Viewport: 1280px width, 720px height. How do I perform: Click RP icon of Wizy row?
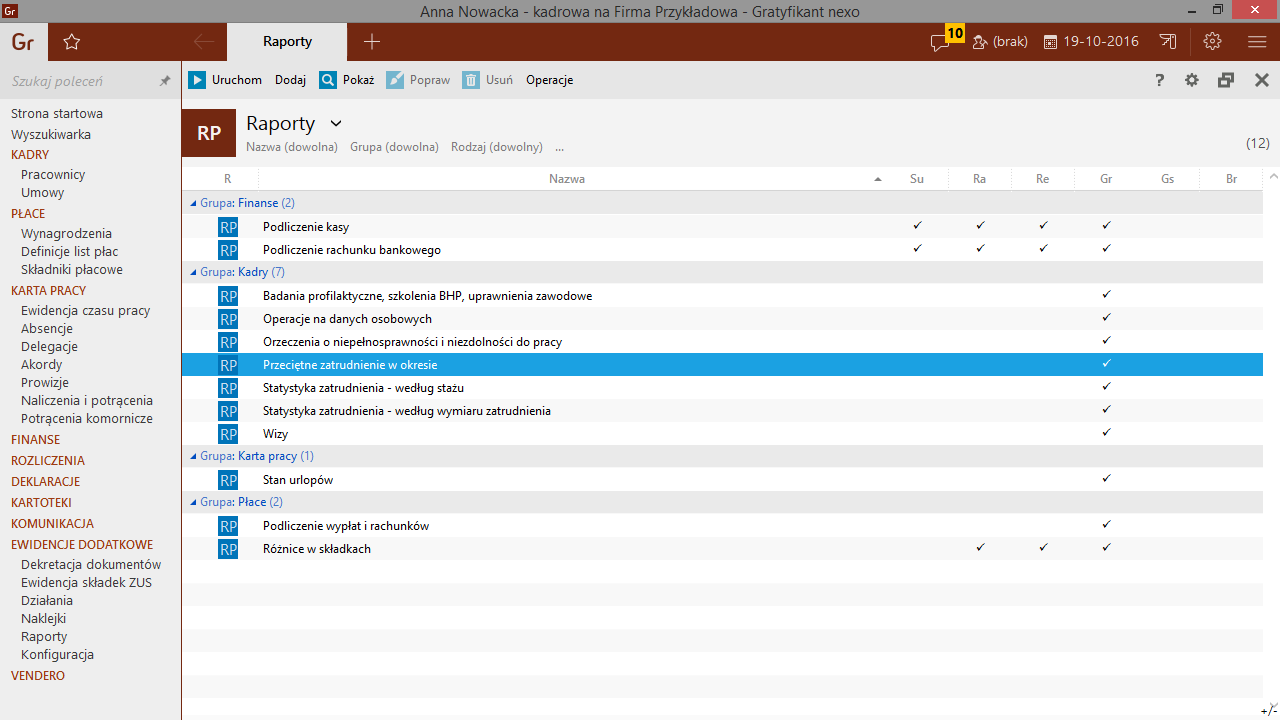[x=228, y=434]
